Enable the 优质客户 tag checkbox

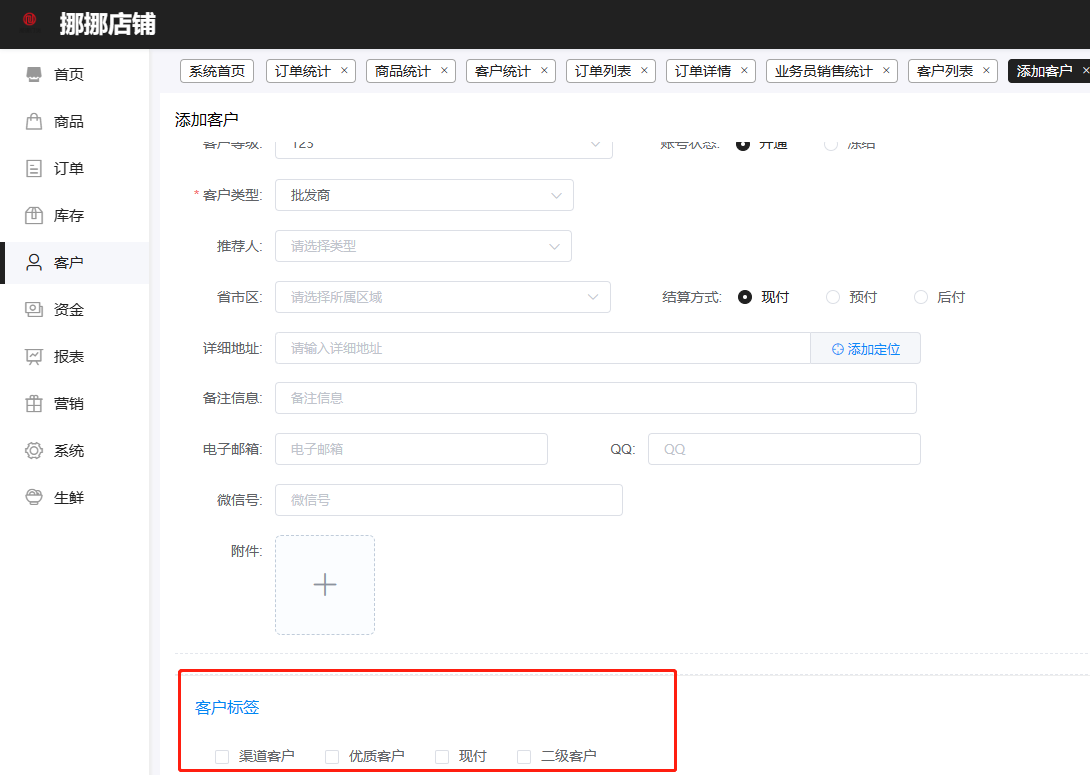(x=332, y=757)
